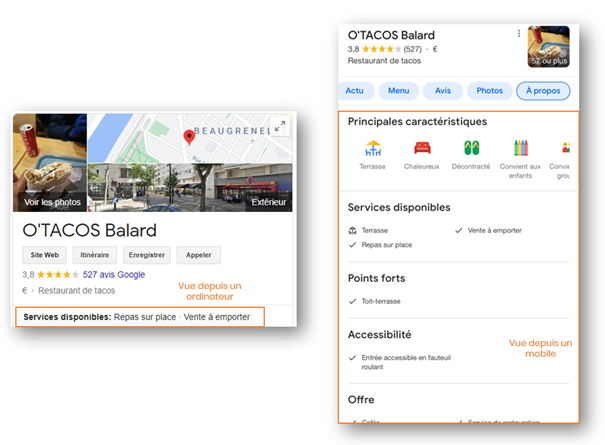Click the 'O'TACOS Balard' title in mobile view
605x445 pixels.
(x=391, y=35)
